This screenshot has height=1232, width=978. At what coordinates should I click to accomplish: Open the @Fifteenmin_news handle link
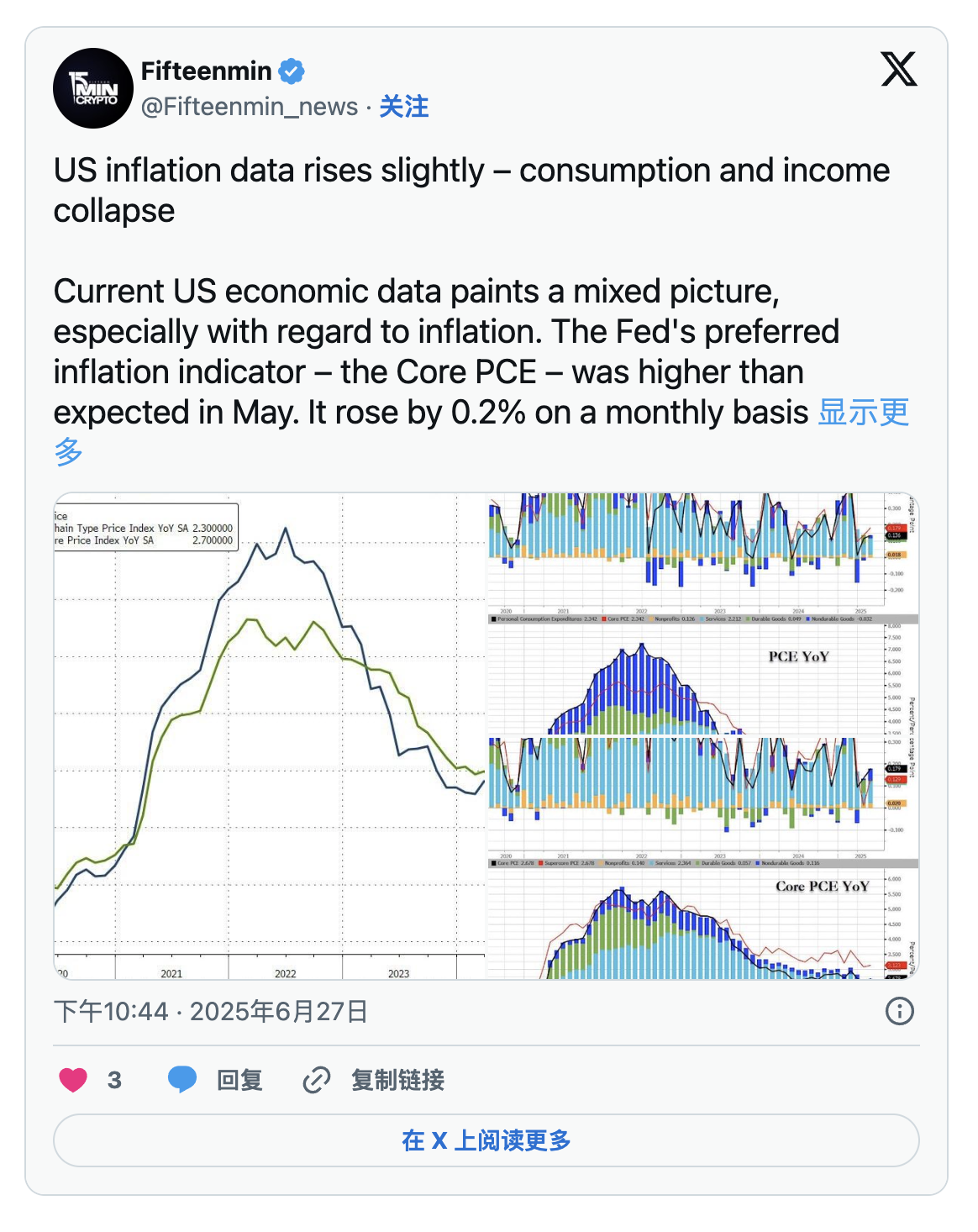[x=250, y=107]
